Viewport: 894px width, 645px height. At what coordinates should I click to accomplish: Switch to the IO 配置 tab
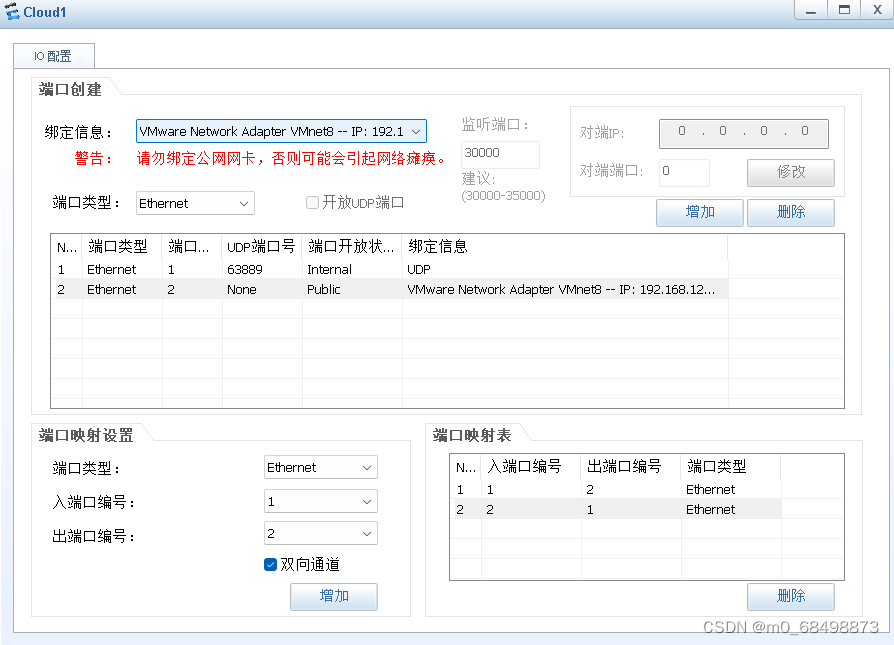[x=53, y=55]
